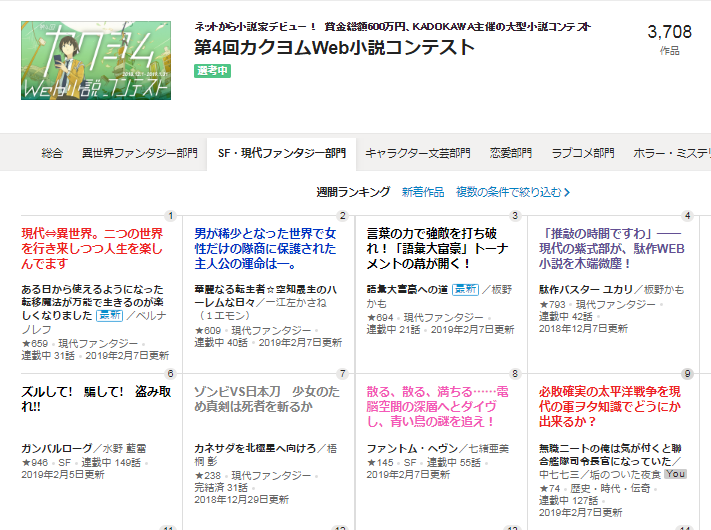
Task: Open novel 華麗なる転生者☆空知晟生のハーレムな日々
Action: coord(265,296)
